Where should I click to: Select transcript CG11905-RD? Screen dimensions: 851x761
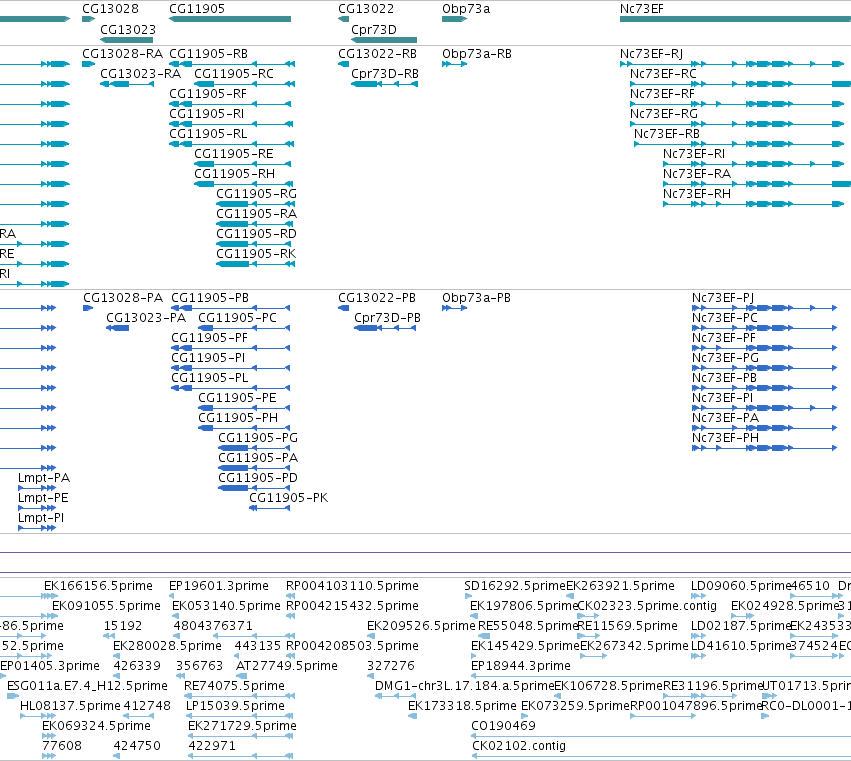point(256,234)
